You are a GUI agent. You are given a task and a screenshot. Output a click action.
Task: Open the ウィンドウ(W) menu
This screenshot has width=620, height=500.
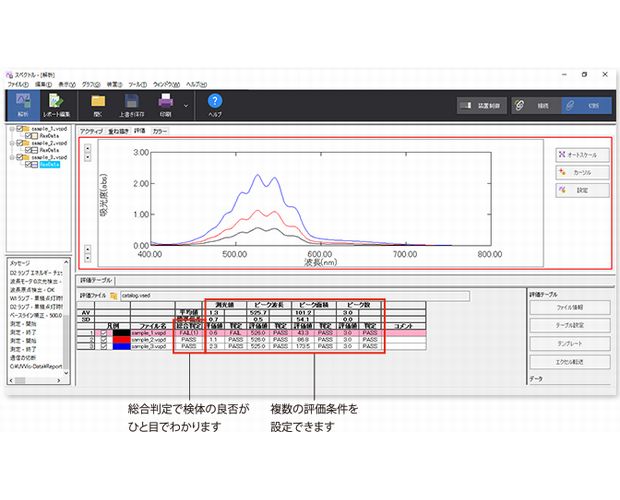point(166,85)
